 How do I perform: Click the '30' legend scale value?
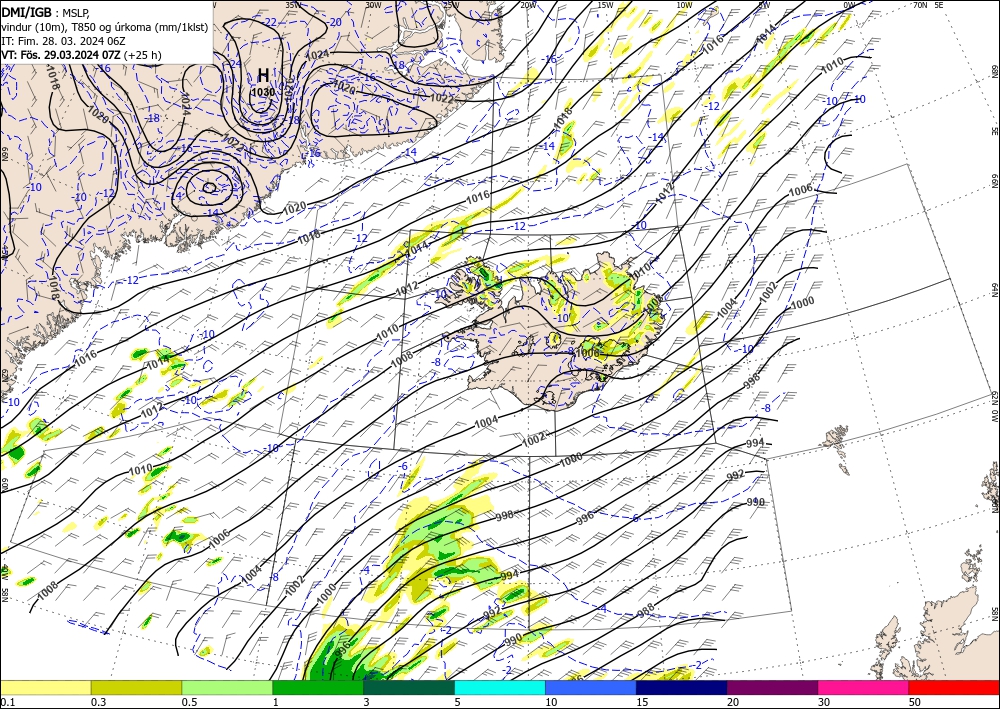click(x=824, y=702)
